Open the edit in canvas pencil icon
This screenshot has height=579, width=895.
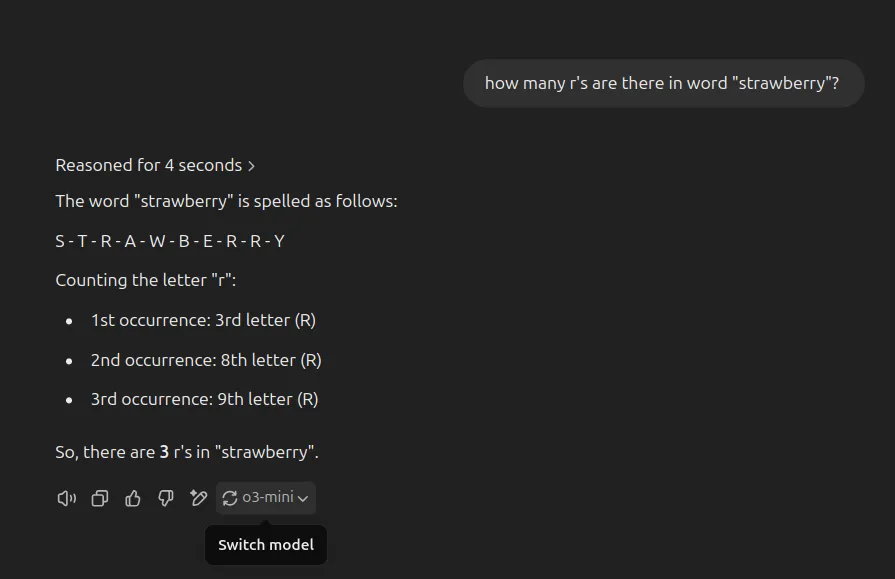coord(198,498)
